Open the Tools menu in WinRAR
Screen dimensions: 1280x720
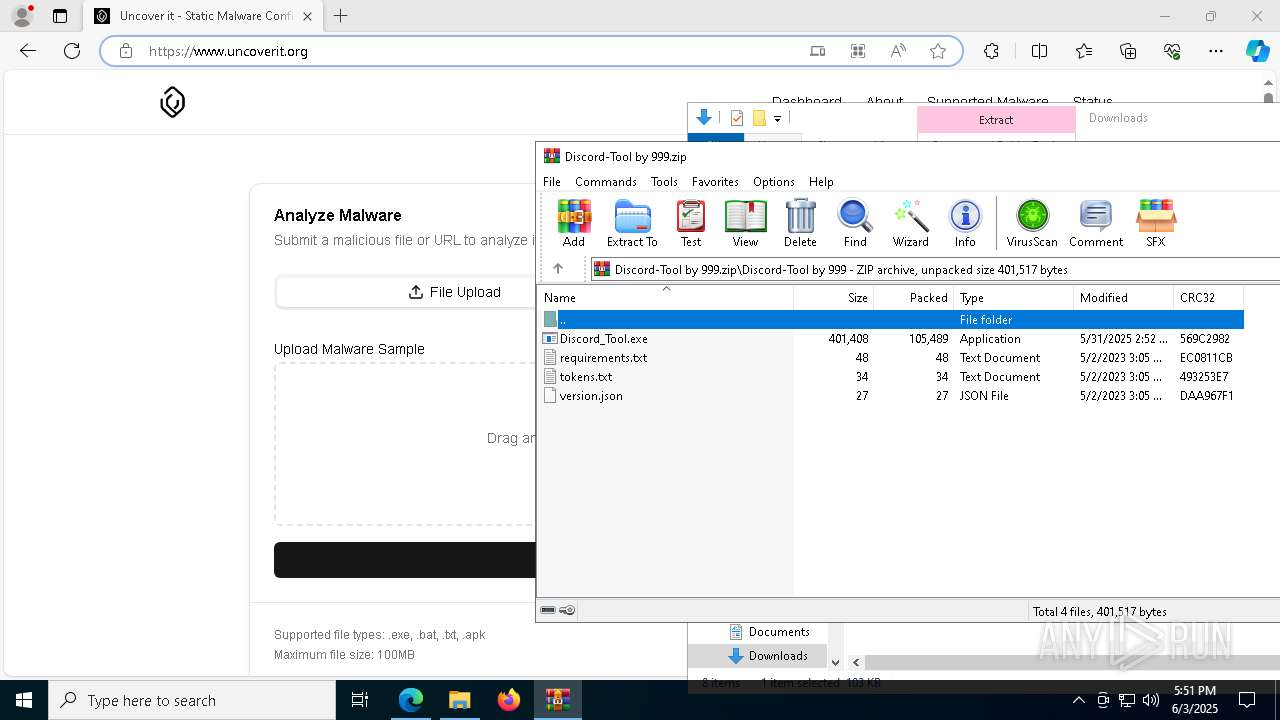pos(664,182)
